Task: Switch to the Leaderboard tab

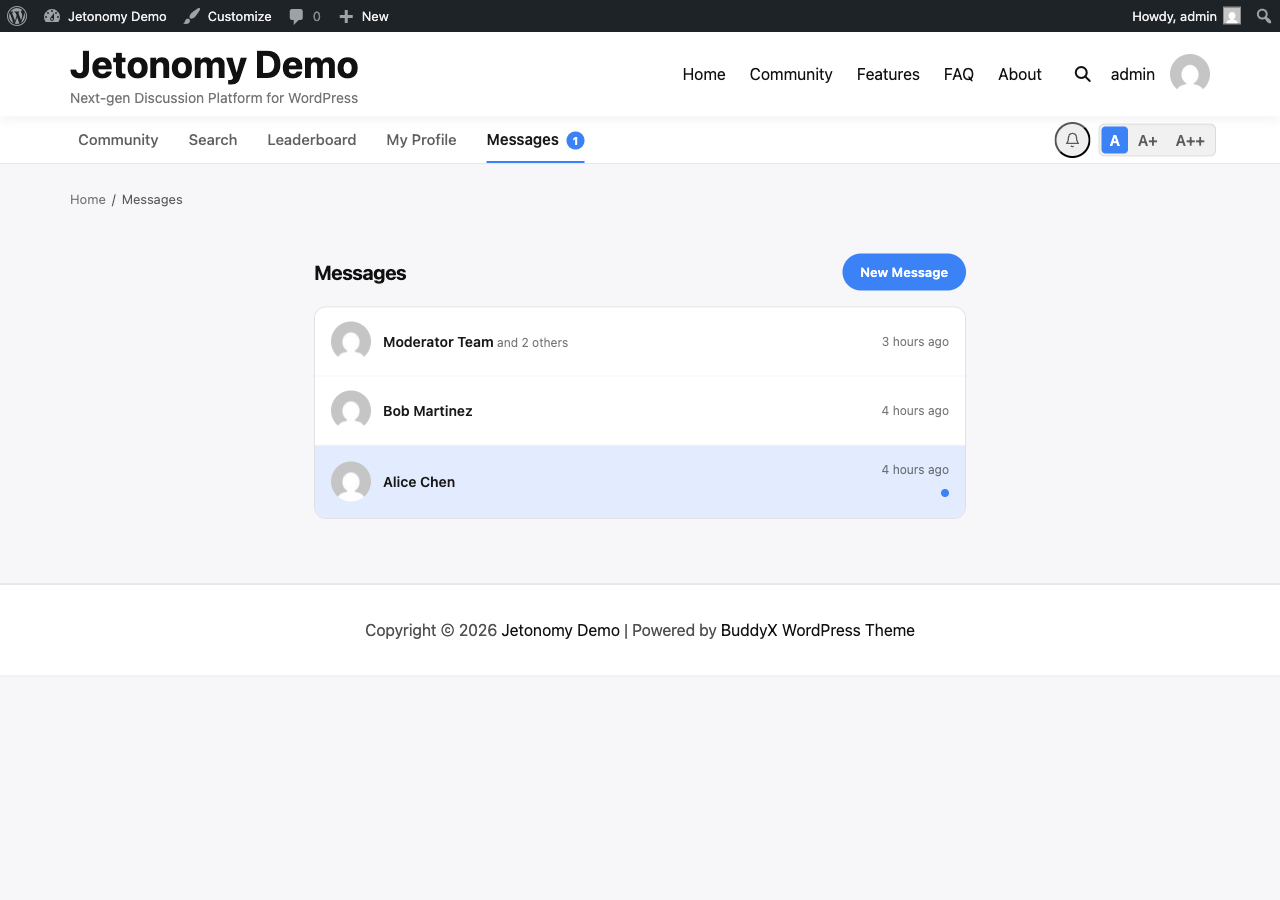Action: (x=311, y=140)
